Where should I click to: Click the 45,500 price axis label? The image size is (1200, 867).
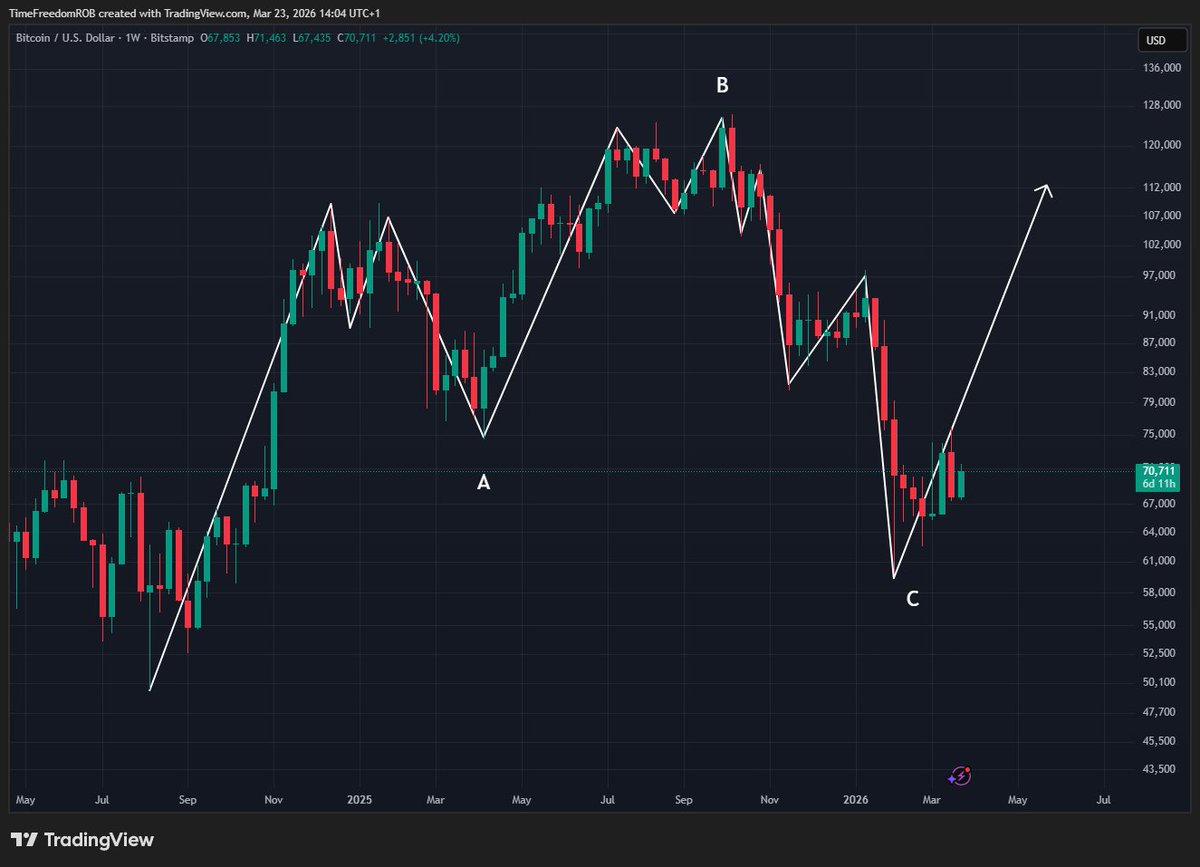click(x=1157, y=741)
